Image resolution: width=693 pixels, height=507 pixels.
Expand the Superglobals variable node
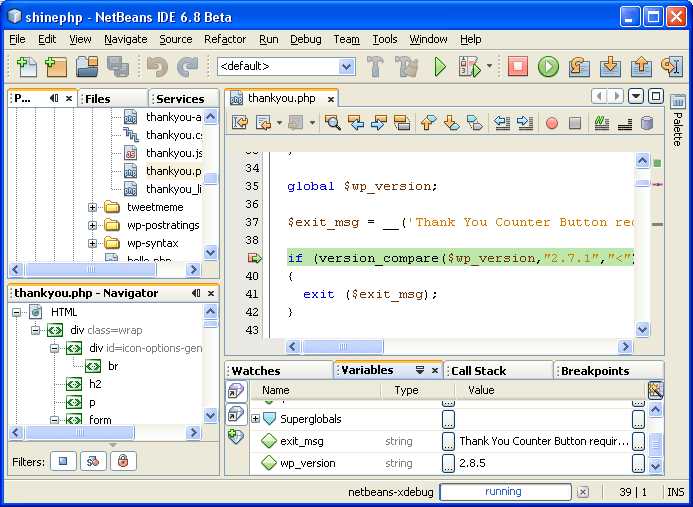pos(255,418)
